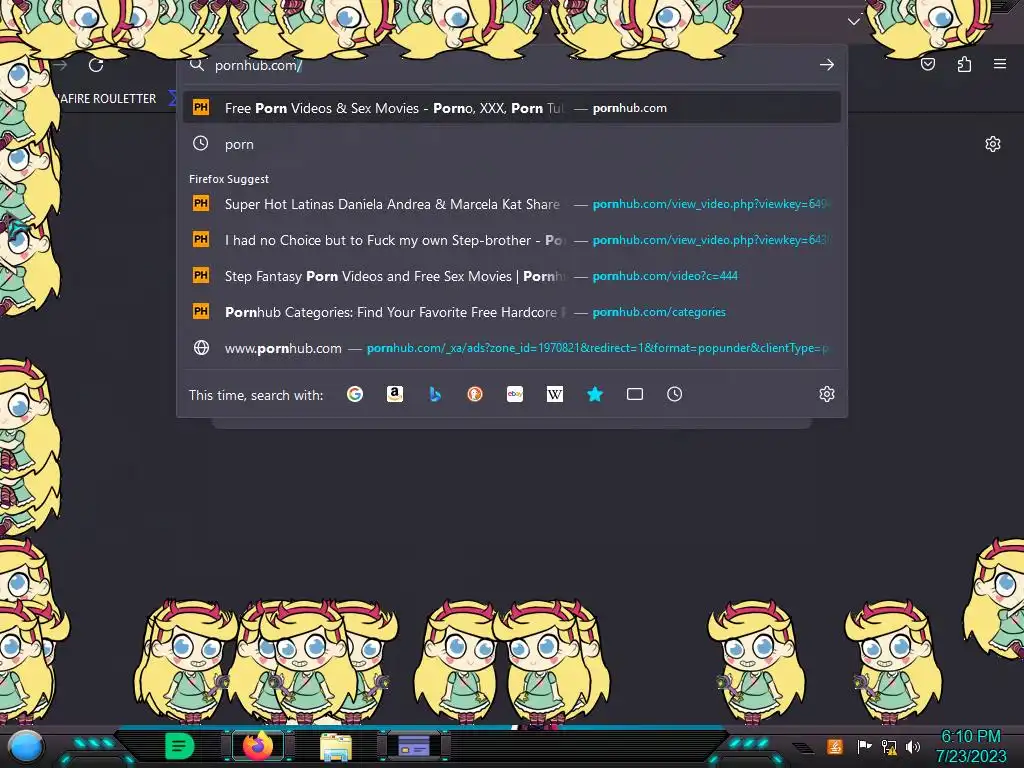This screenshot has width=1024, height=768.
Task: Click the volume speaker tray icon
Action: [x=913, y=746]
